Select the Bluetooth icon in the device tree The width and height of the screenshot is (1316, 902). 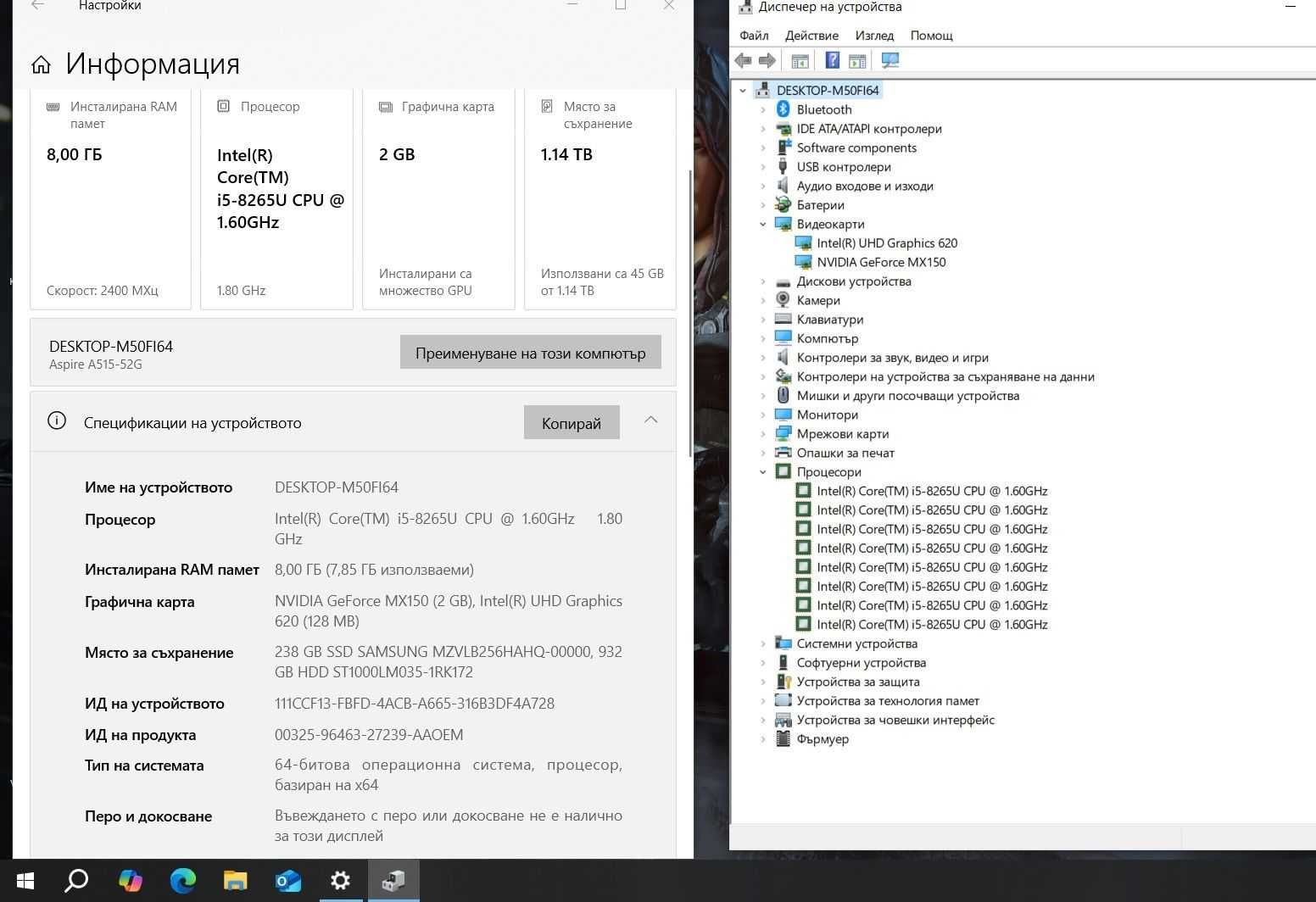[783, 109]
